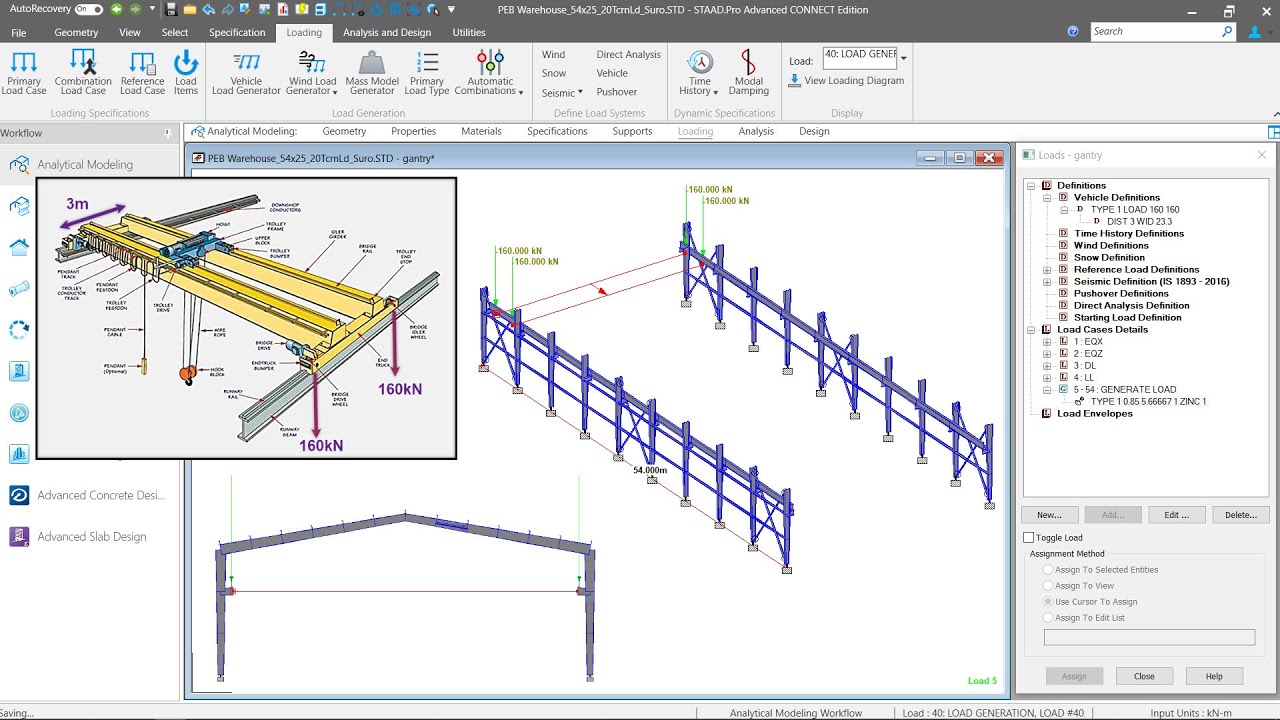Image resolution: width=1280 pixels, height=720 pixels.
Task: Click the New... button in Loads panel
Action: (x=1049, y=515)
